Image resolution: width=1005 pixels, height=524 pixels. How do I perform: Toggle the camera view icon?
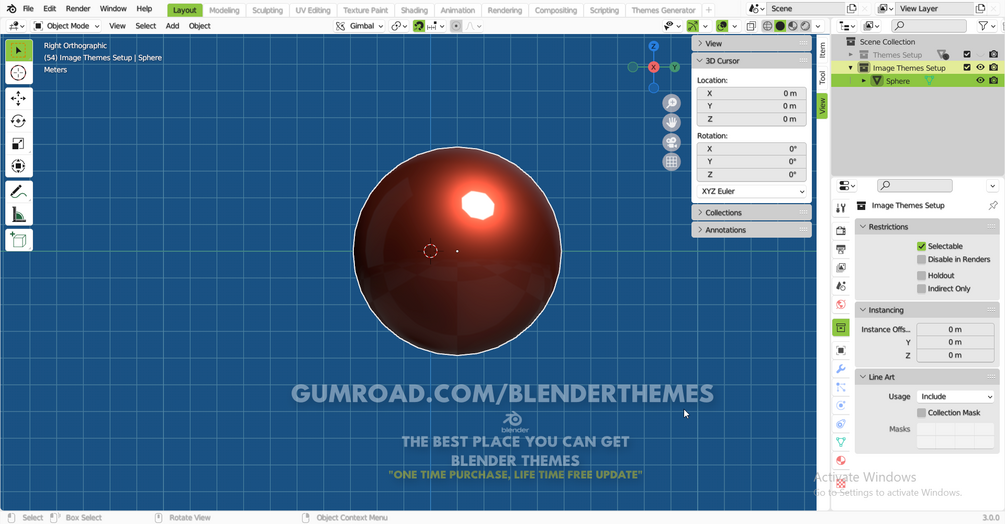click(x=671, y=142)
